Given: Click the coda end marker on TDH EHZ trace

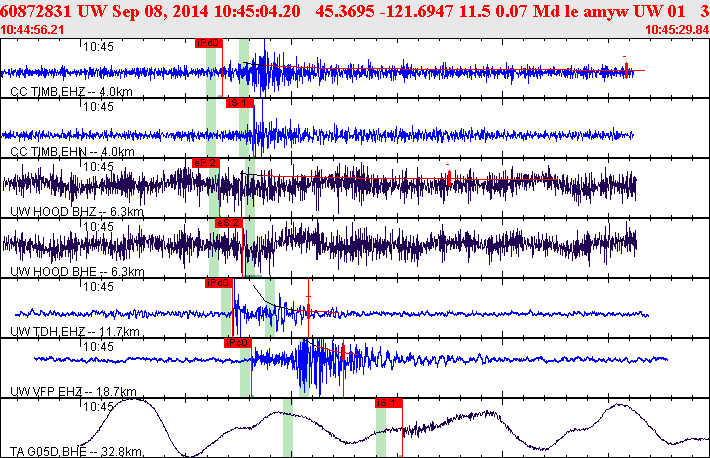Looking at the screenshot, I should [x=308, y=311].
